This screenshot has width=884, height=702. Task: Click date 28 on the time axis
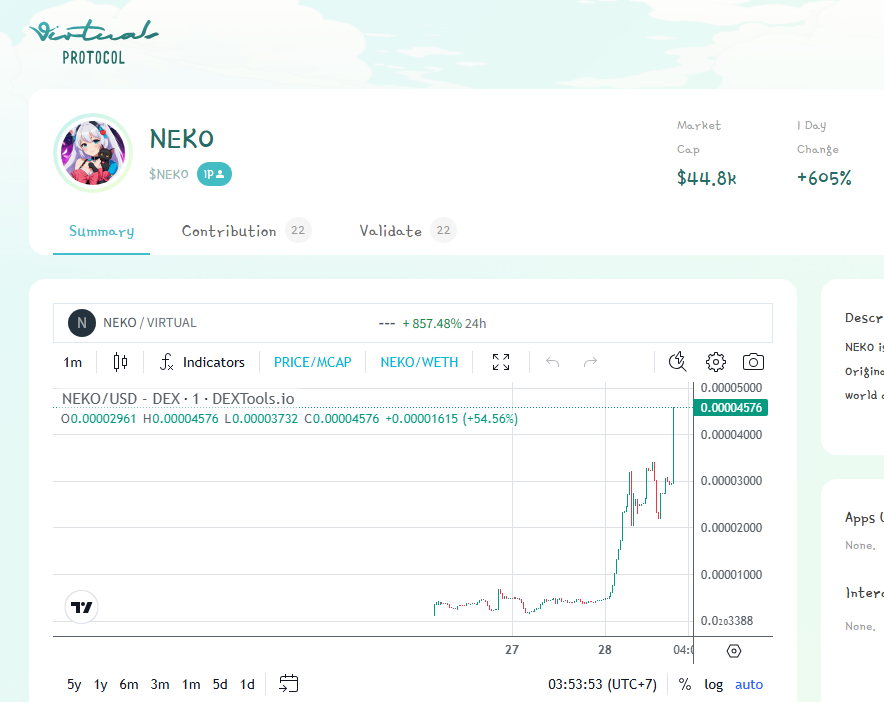[605, 650]
